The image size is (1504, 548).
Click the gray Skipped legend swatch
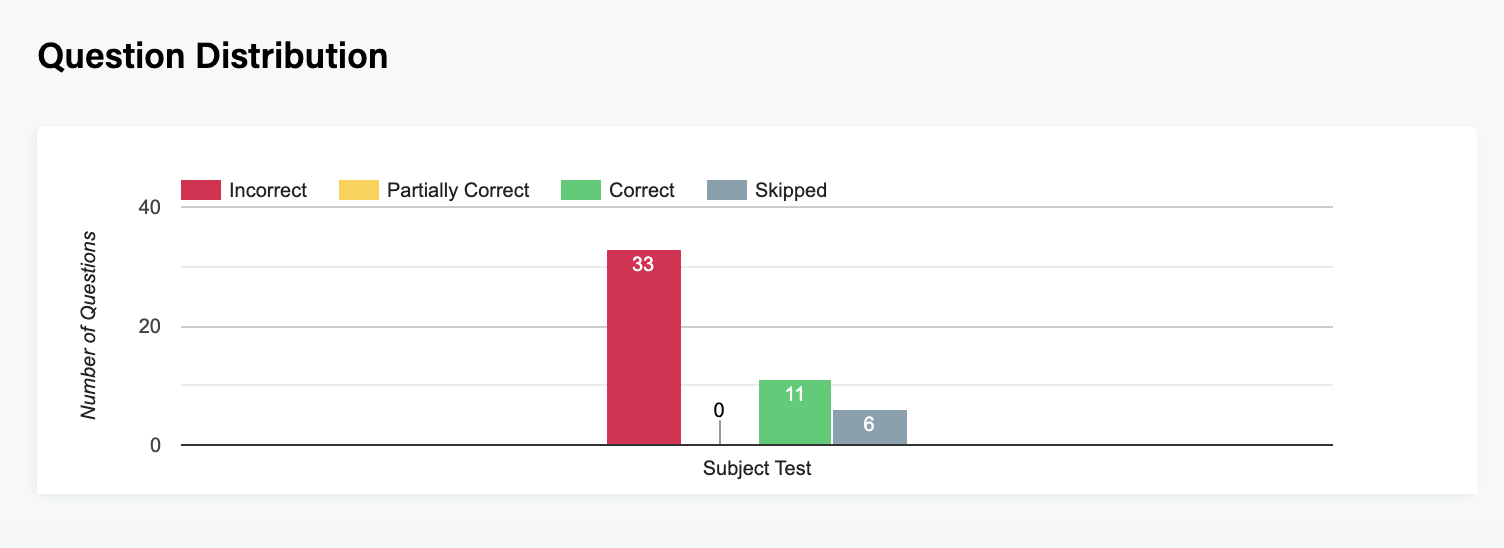(727, 190)
